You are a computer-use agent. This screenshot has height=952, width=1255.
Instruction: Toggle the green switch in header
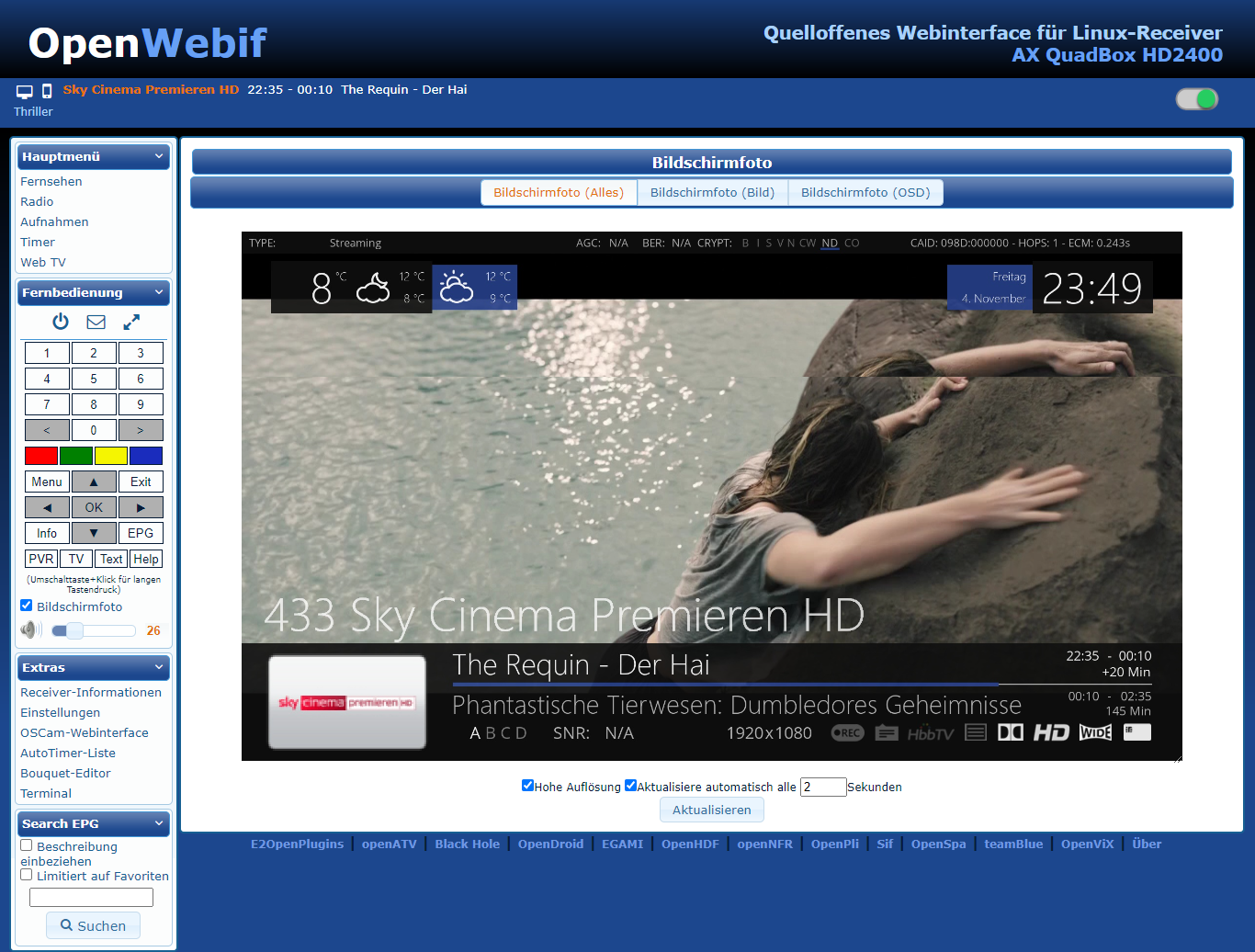1197,98
